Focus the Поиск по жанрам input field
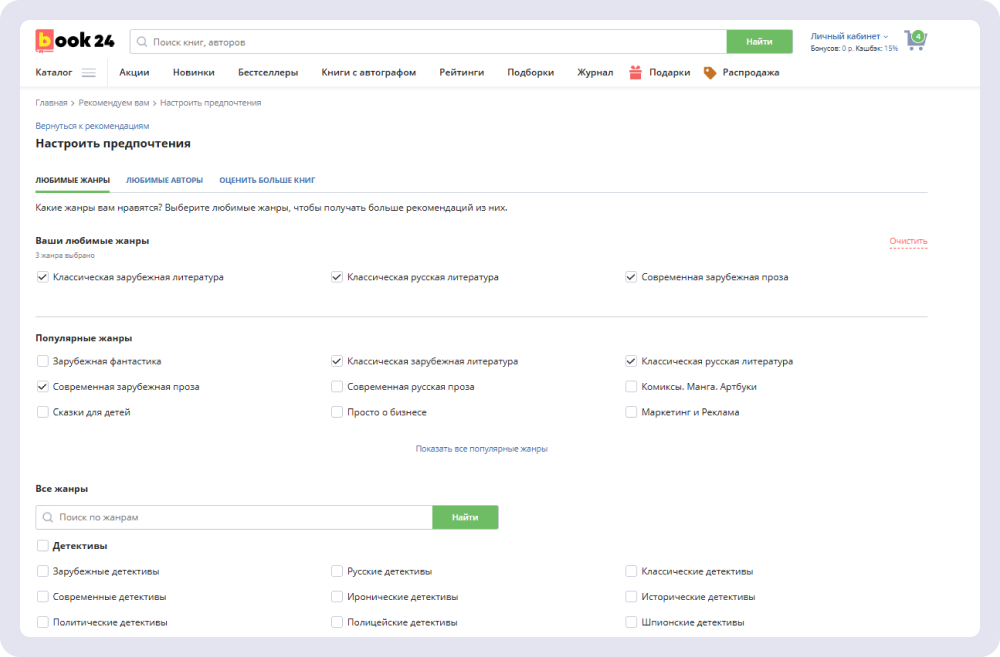 [240, 517]
